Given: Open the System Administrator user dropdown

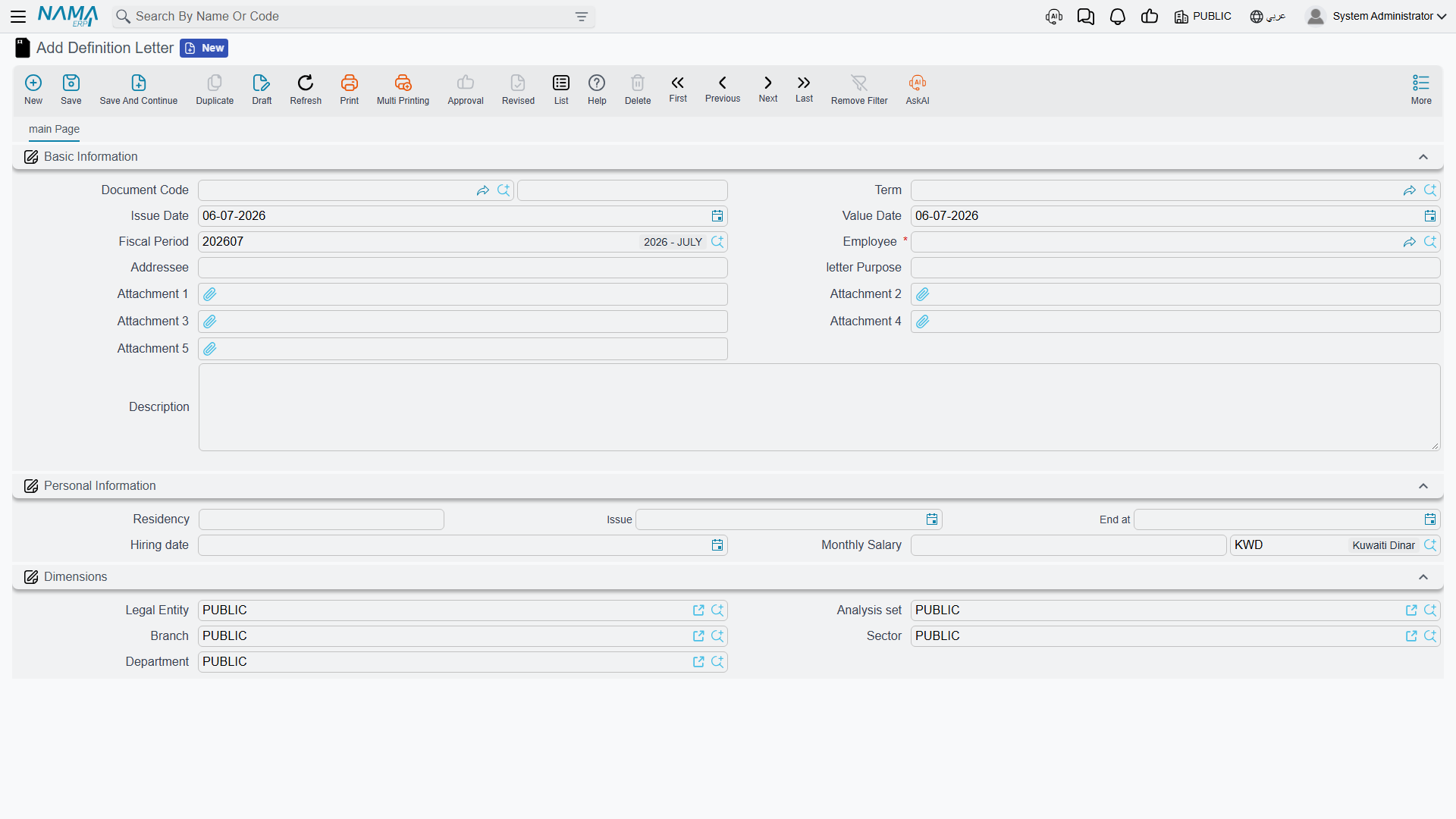Looking at the screenshot, I should pos(1376,17).
